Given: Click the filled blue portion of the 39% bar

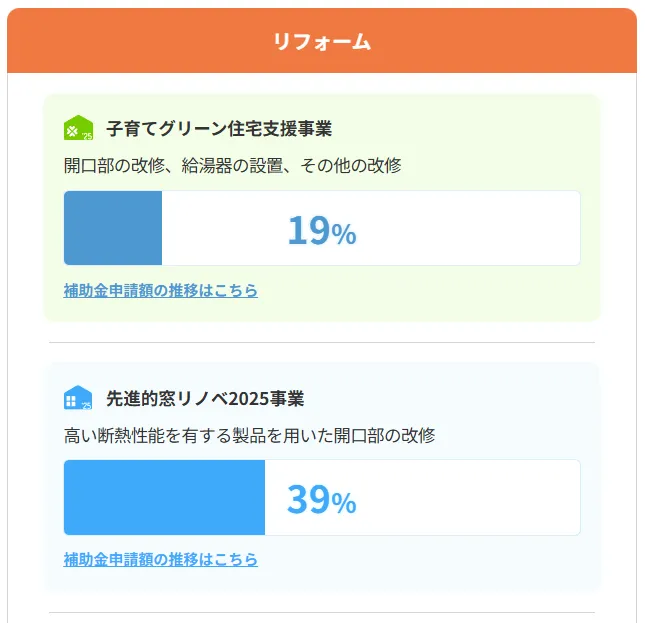Looking at the screenshot, I should pyautogui.click(x=164, y=497).
